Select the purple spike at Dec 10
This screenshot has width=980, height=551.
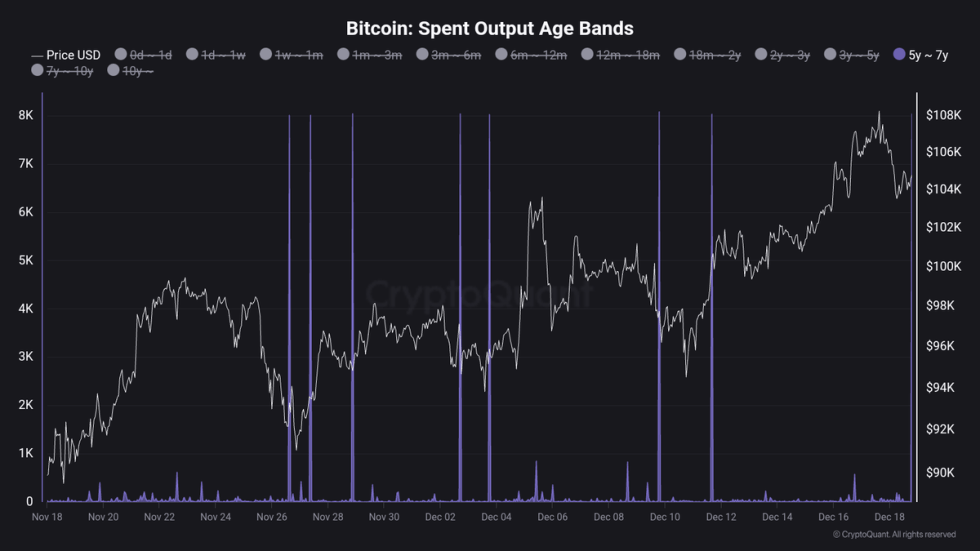pyautogui.click(x=659, y=300)
